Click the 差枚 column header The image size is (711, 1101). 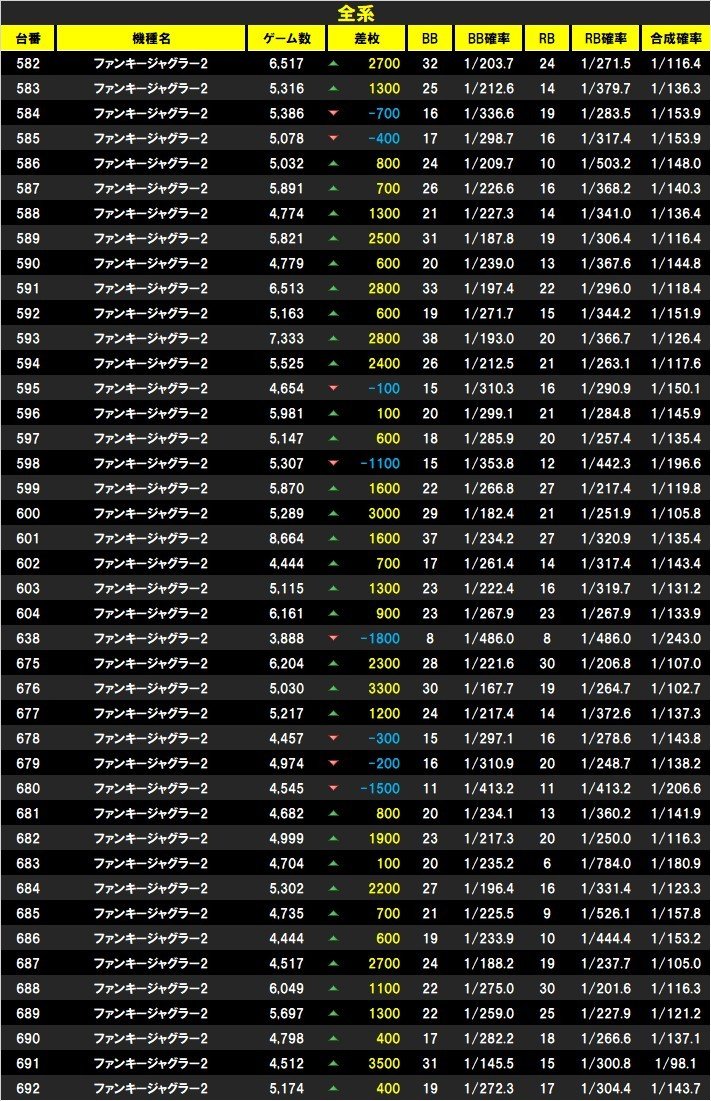coord(366,39)
